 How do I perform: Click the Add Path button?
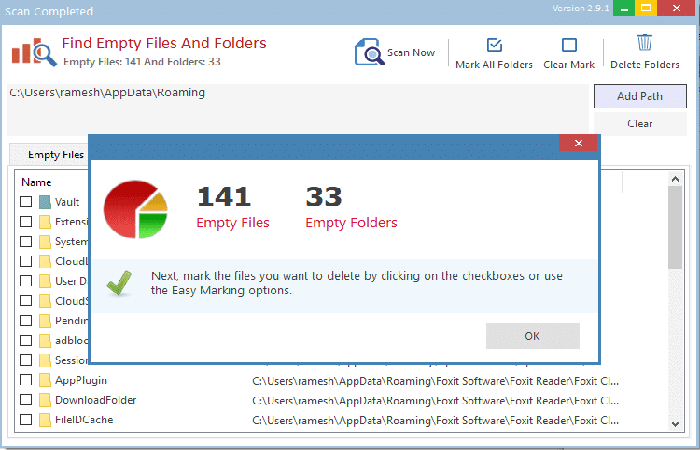pyautogui.click(x=640, y=96)
